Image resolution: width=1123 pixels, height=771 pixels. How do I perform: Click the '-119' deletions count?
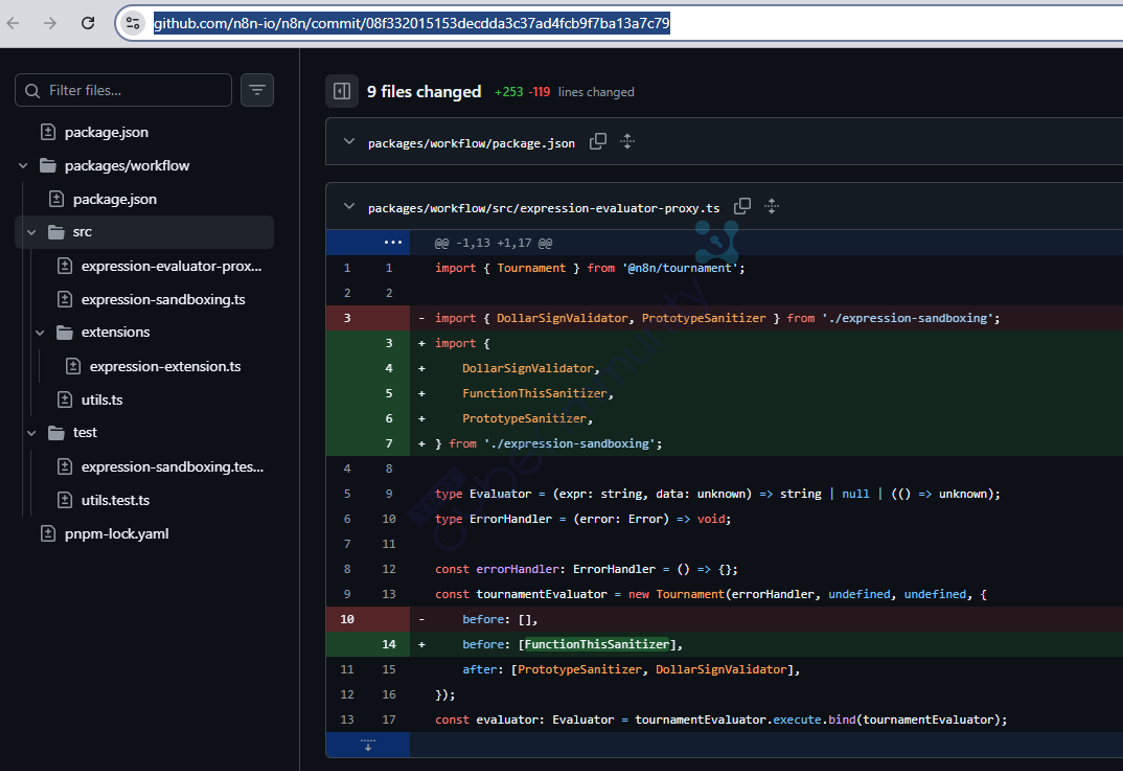(539, 92)
